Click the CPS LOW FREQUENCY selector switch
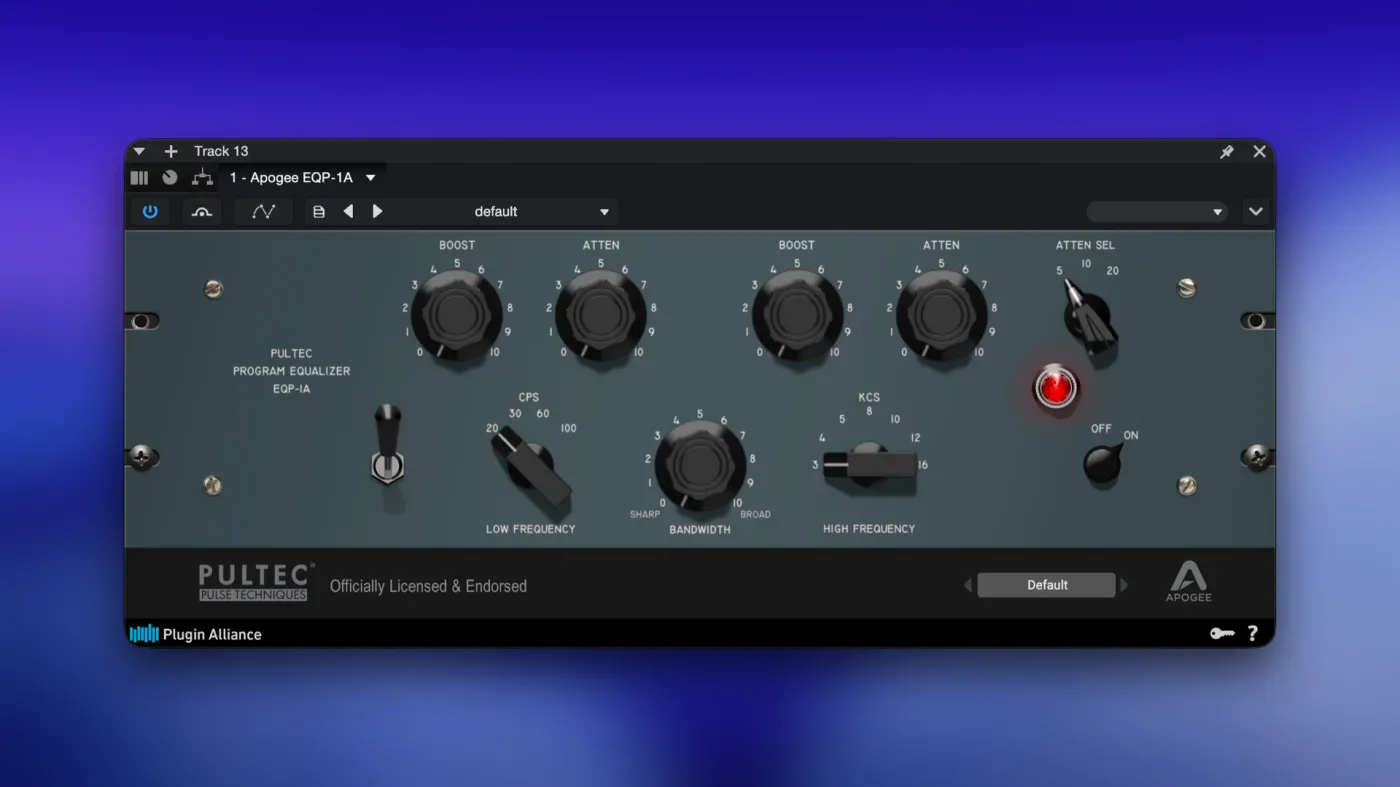Viewport: 1400px width, 787px height. pyautogui.click(x=531, y=465)
